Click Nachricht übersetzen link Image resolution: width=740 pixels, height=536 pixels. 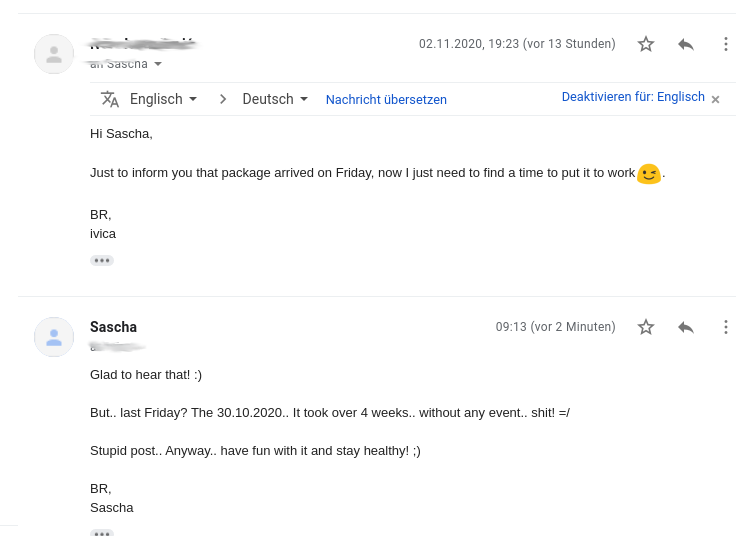tap(386, 100)
